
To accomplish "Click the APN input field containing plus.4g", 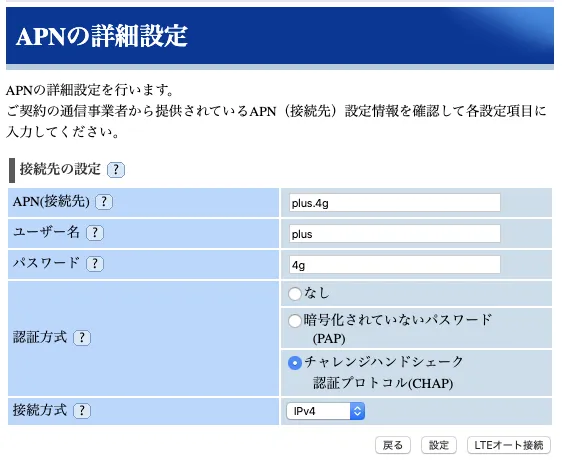I will pyautogui.click(x=395, y=203).
